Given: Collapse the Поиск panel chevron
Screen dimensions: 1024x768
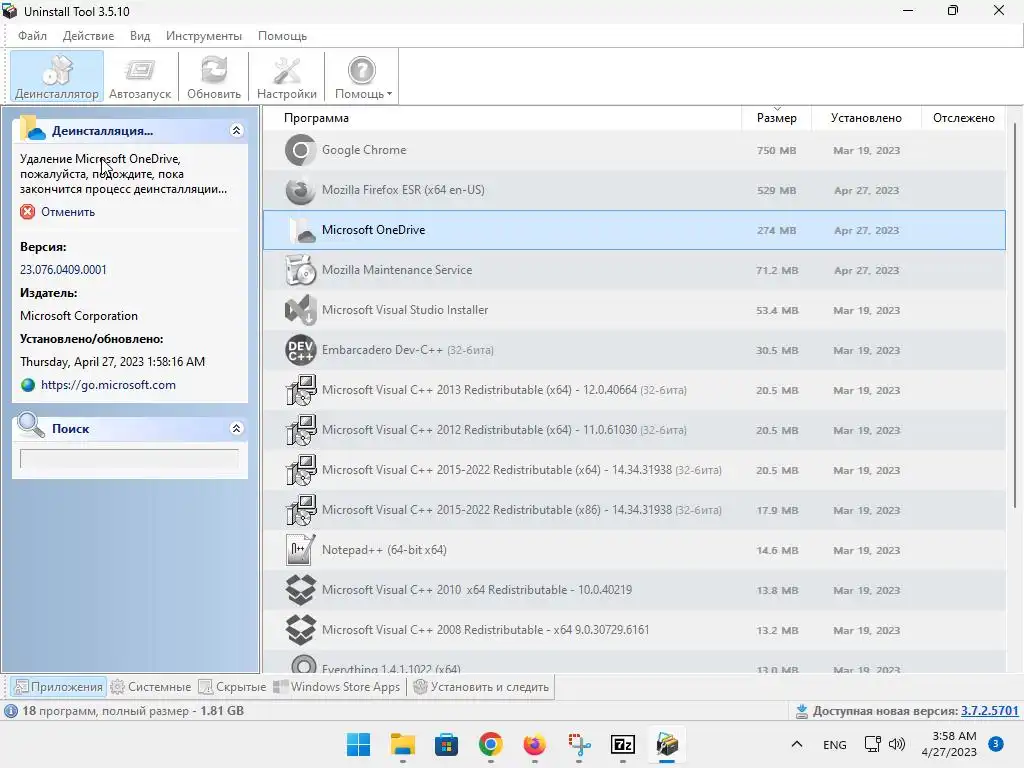Looking at the screenshot, I should tap(236, 428).
